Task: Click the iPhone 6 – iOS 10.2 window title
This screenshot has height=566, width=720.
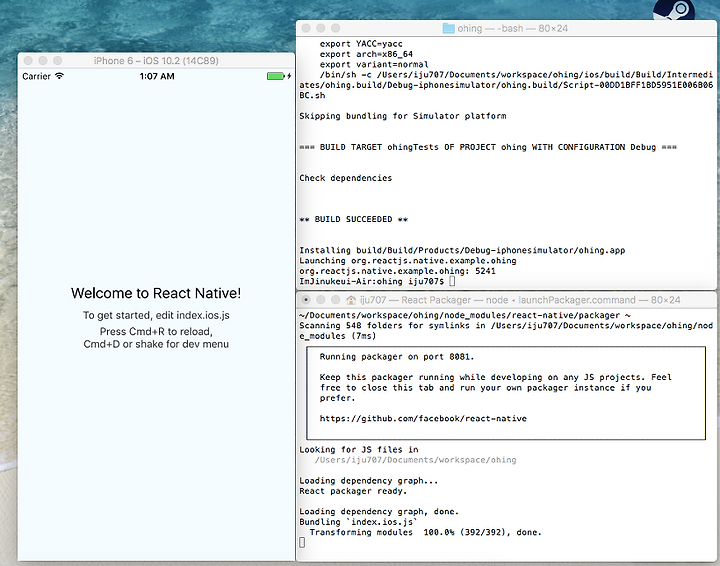Action: [x=156, y=61]
